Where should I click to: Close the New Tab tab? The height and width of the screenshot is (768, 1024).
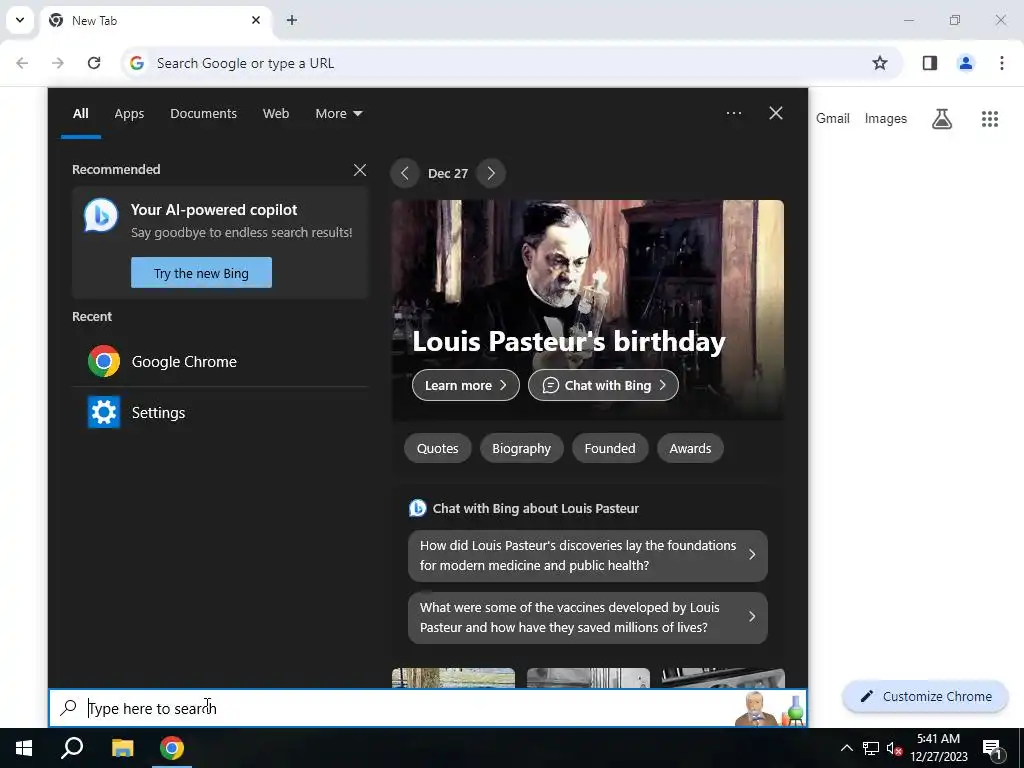click(x=256, y=20)
